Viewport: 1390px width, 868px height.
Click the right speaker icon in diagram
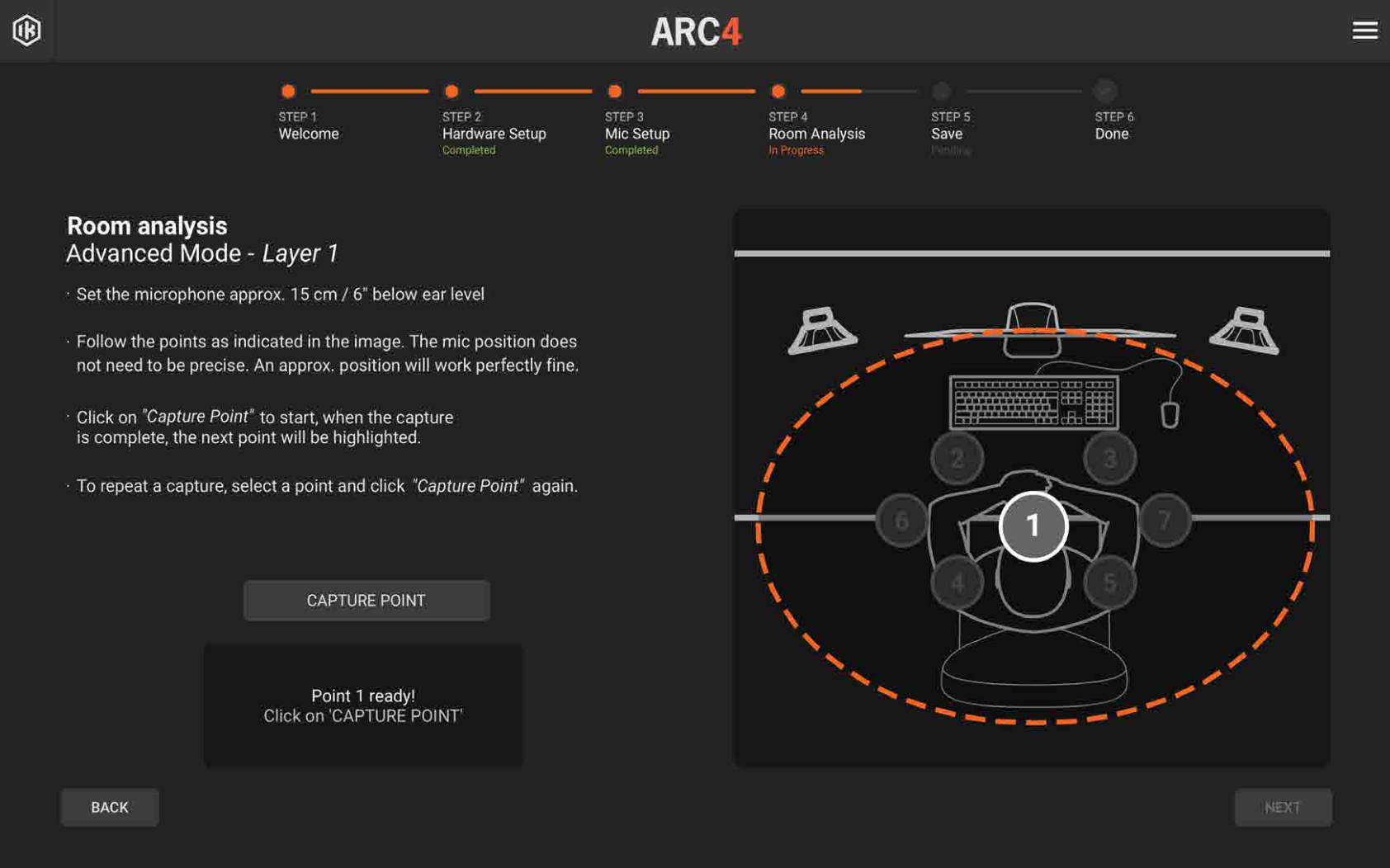pos(1244,331)
